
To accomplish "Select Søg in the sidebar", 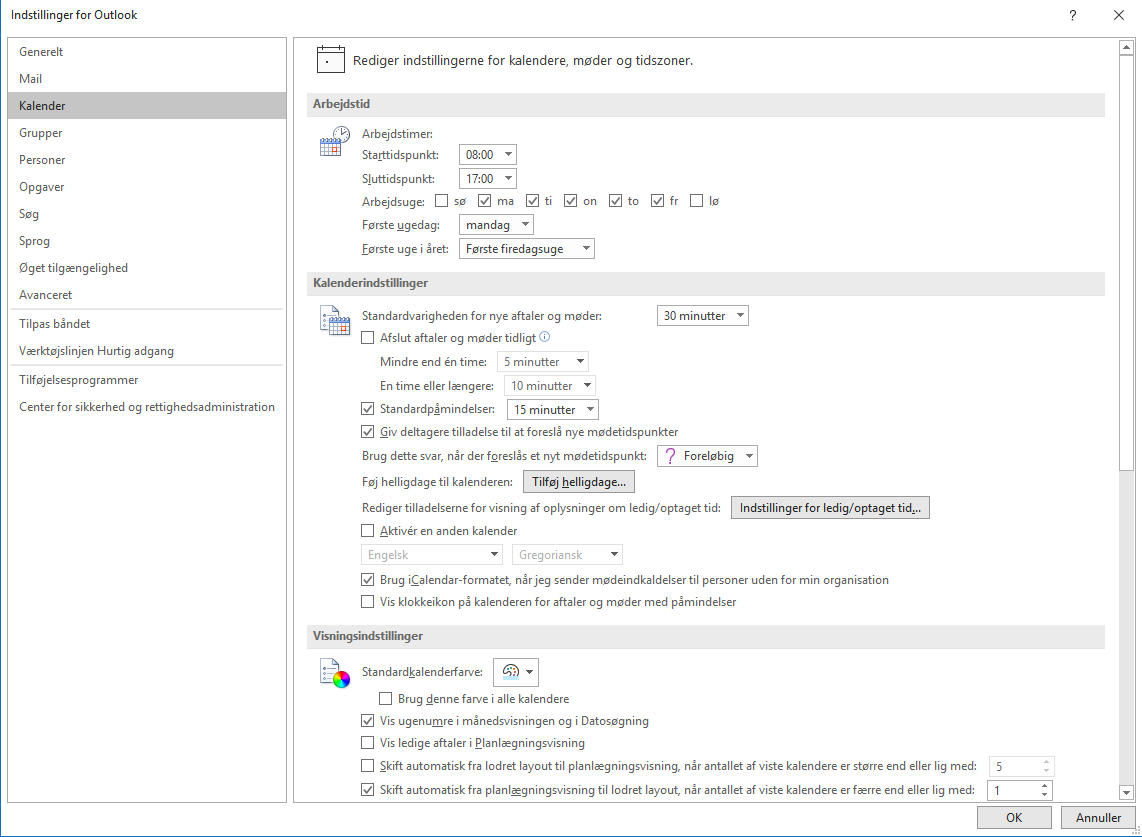I will pyautogui.click(x=146, y=213).
